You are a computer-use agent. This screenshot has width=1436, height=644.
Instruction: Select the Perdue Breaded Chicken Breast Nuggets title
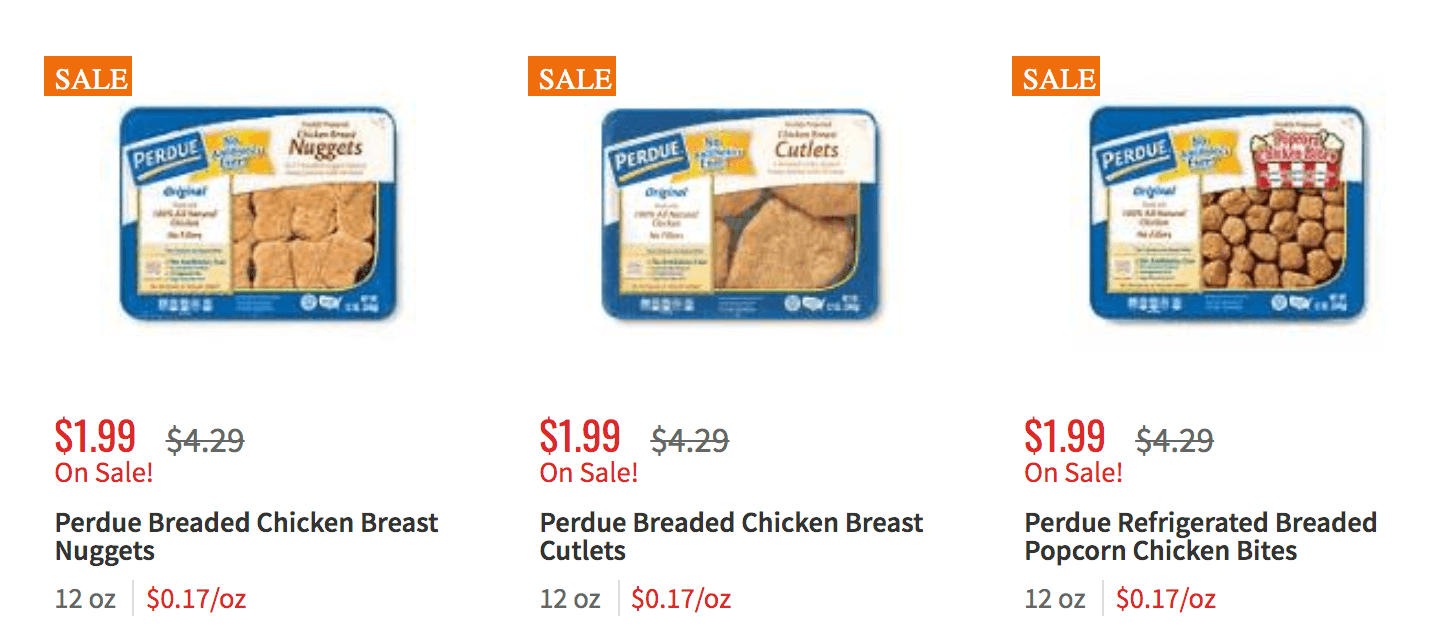[245, 536]
